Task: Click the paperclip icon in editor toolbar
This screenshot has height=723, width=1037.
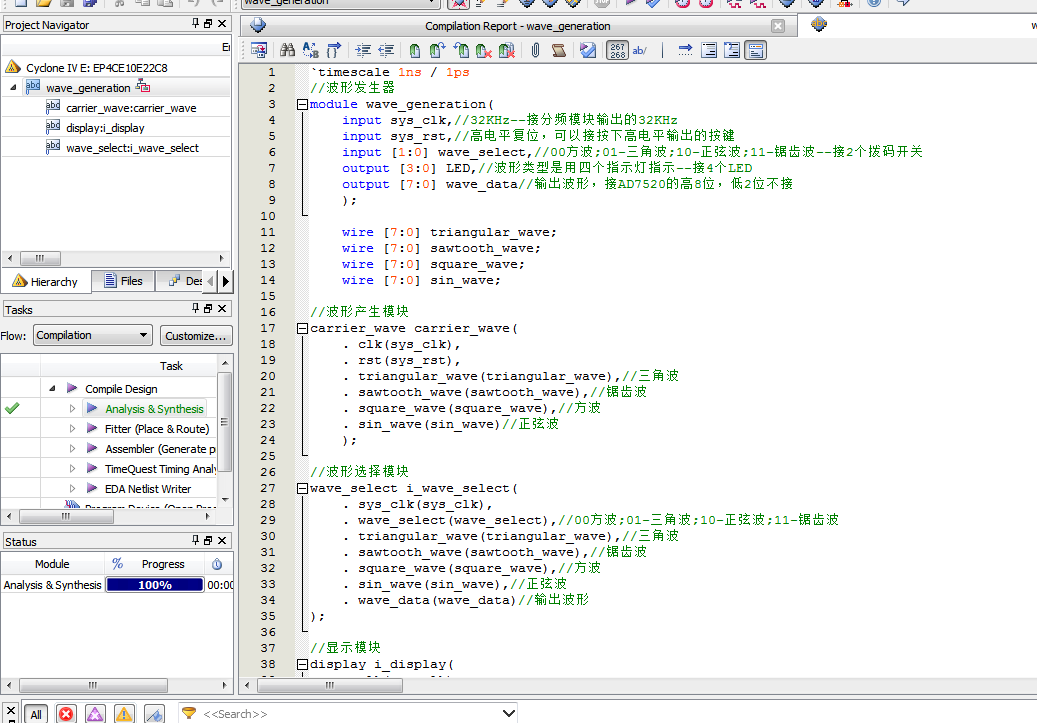Action: pyautogui.click(x=535, y=50)
